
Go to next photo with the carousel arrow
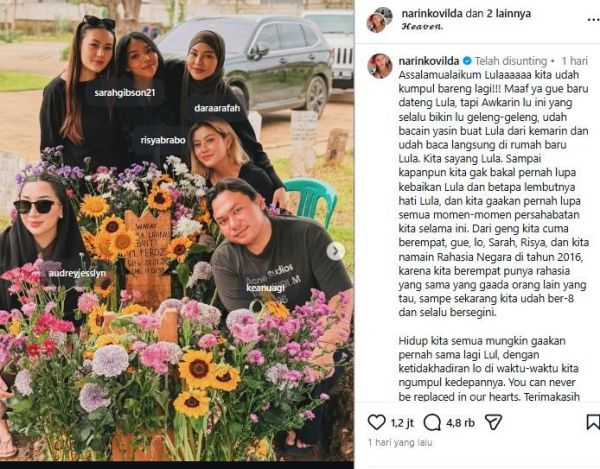(336, 251)
